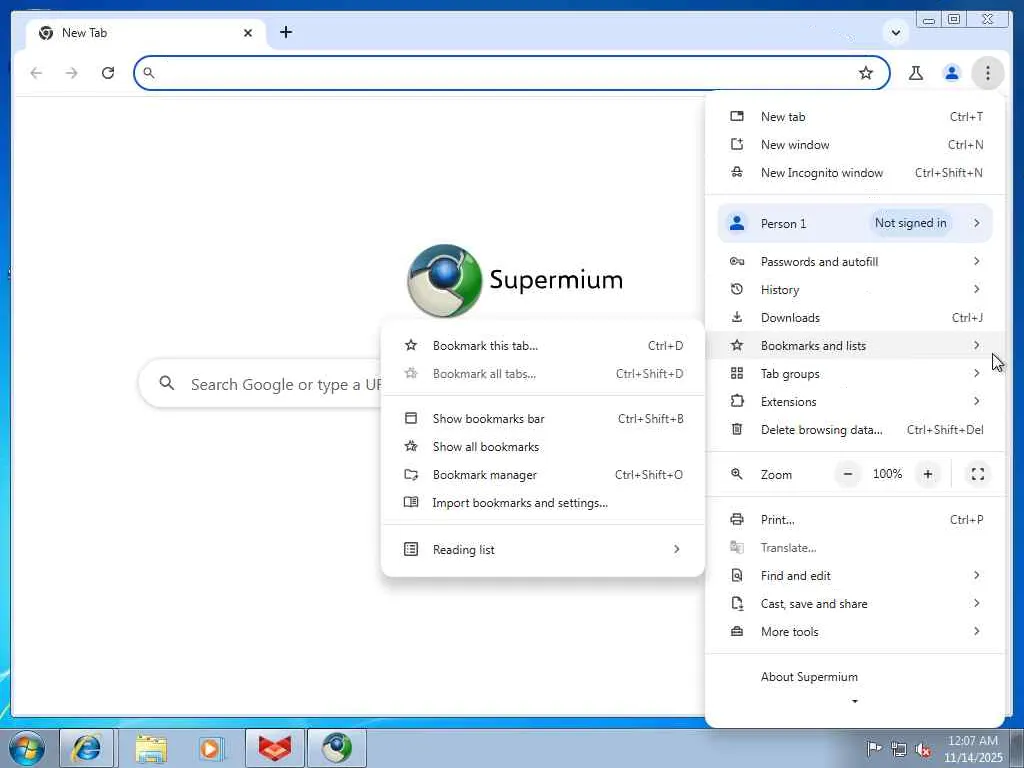Open the Chrome Labs flask icon
1024x768 pixels.
pos(916,72)
